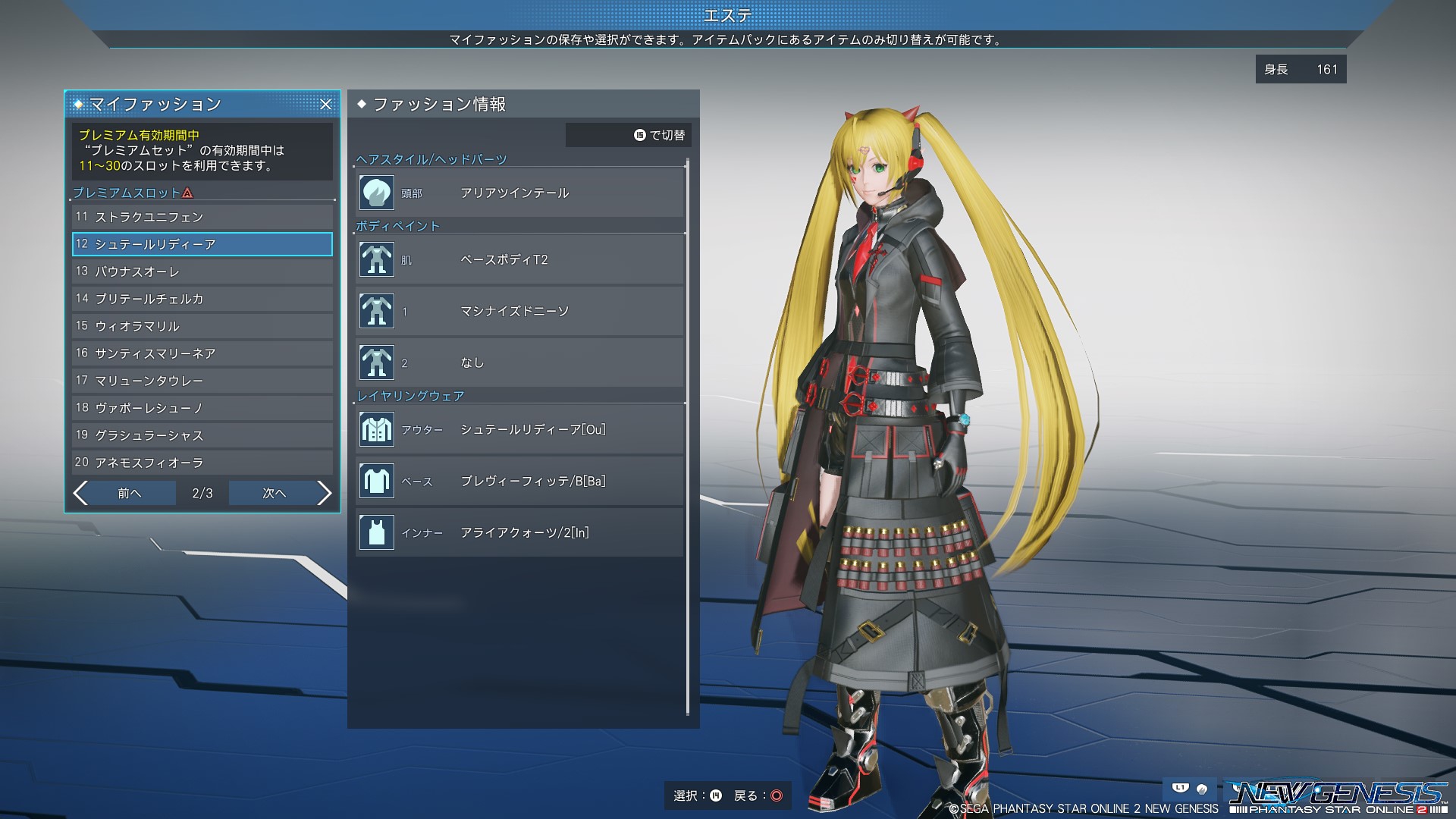Select slot 15 ウィオラマリル

point(202,326)
